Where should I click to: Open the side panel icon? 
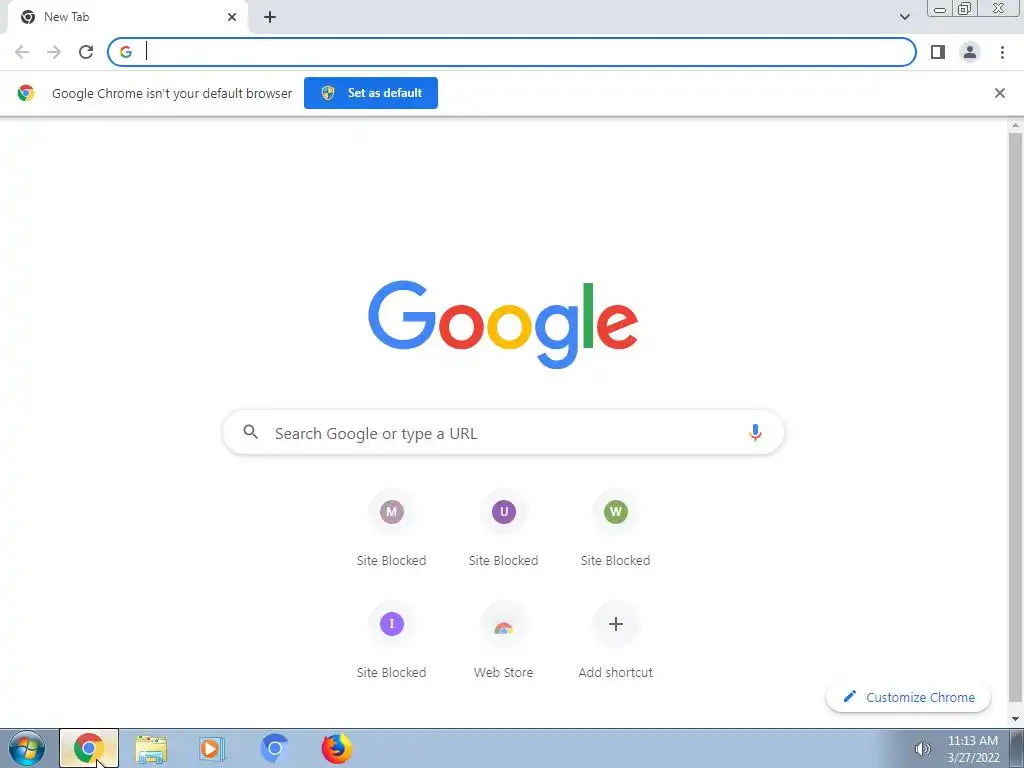coord(938,52)
